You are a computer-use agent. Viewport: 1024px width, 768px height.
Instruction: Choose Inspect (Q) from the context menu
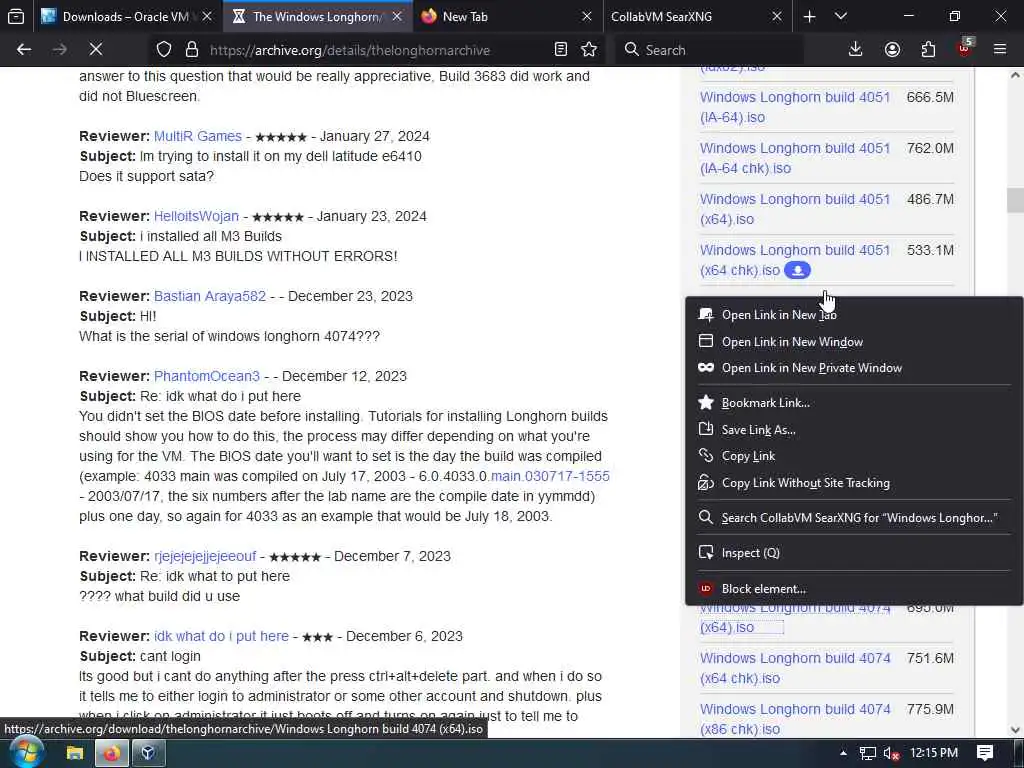coord(854,553)
